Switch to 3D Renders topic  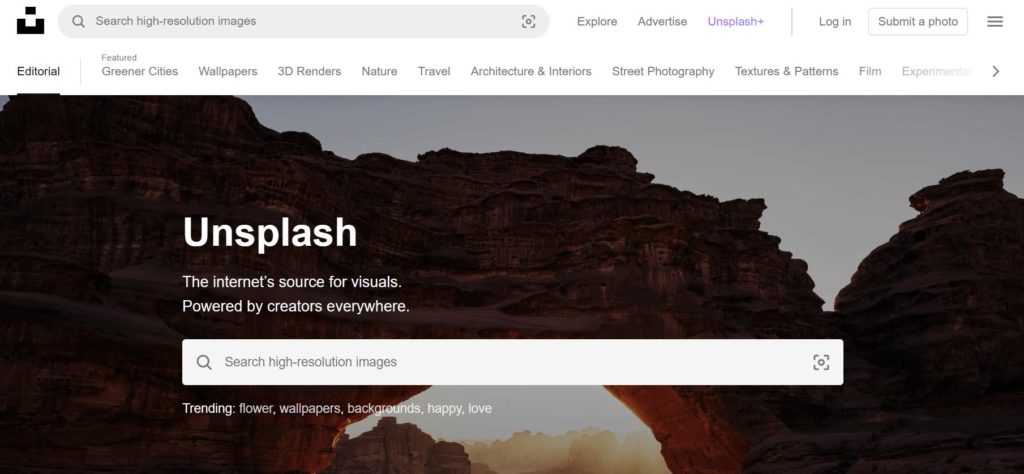tap(310, 71)
